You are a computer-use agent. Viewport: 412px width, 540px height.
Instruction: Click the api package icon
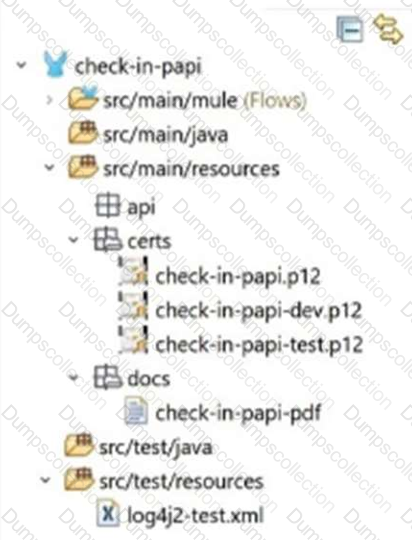tap(108, 205)
